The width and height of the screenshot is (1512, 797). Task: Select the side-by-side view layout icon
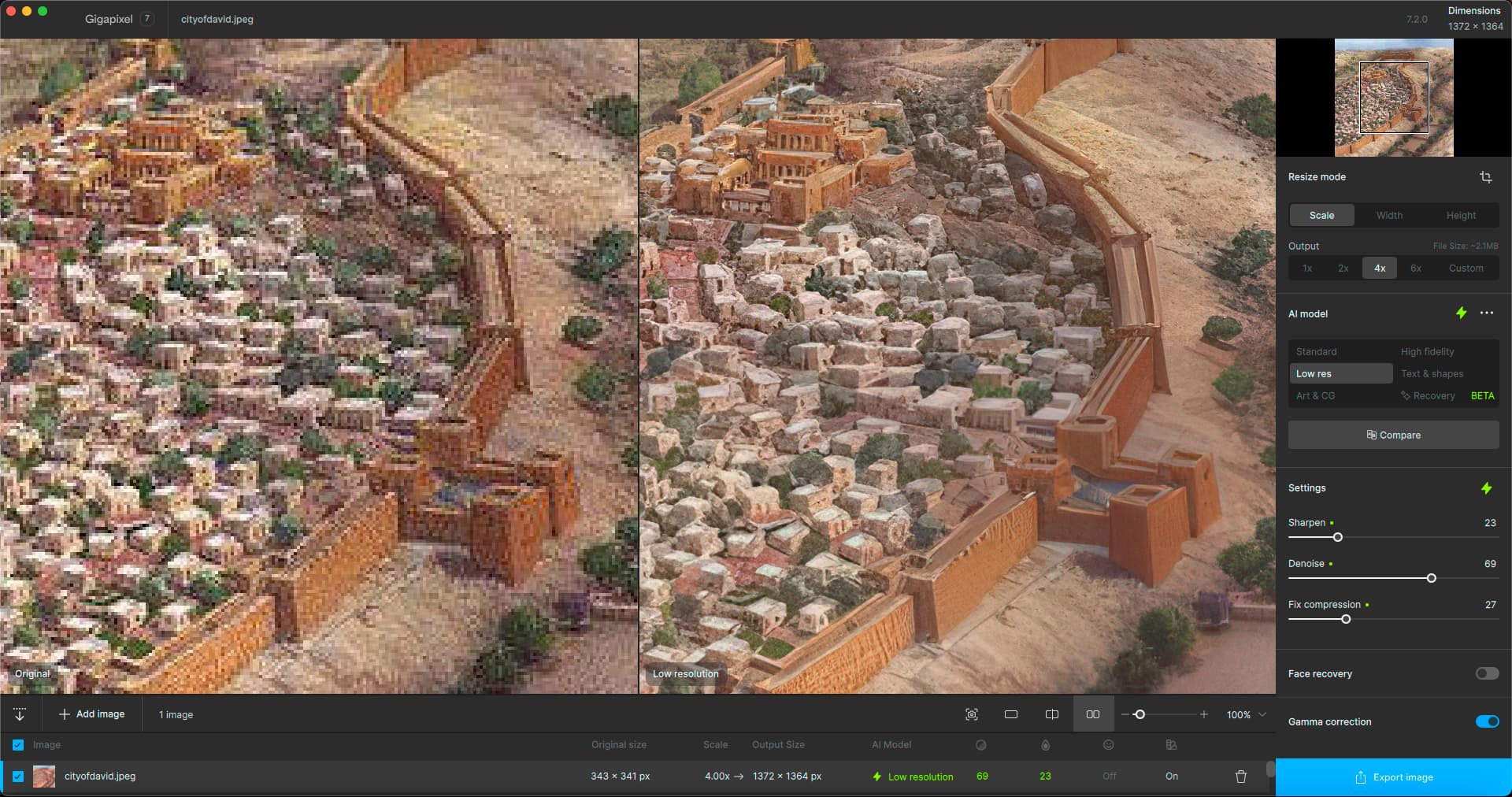coord(1092,714)
